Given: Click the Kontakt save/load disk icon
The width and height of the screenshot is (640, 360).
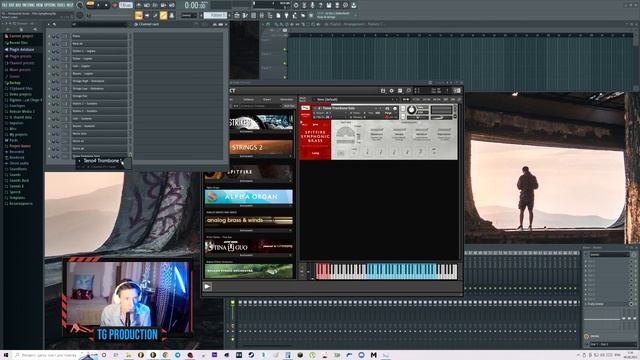Looking at the screenshot, I should tap(383, 91).
